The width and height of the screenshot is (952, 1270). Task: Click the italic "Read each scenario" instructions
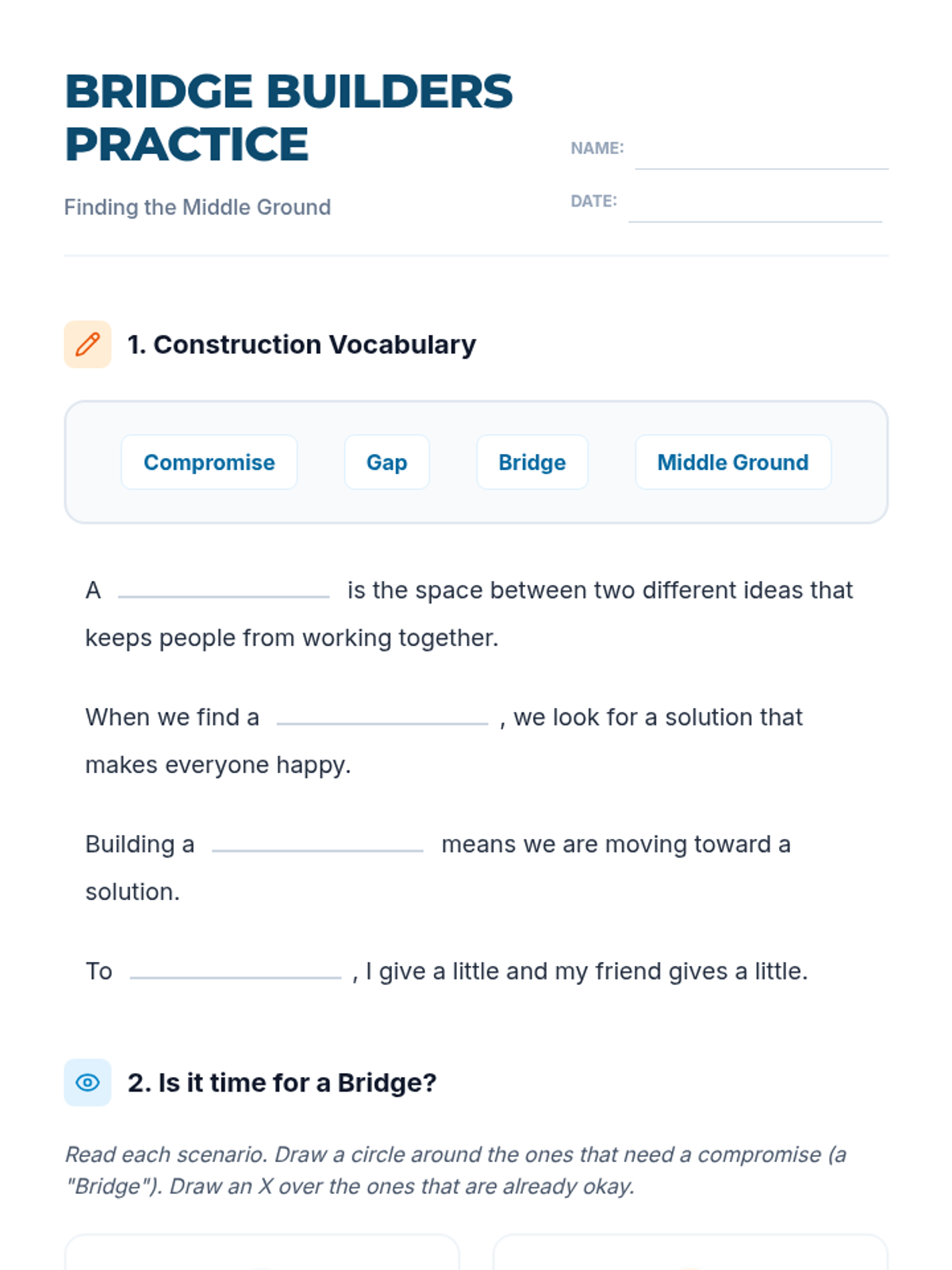tap(455, 1170)
